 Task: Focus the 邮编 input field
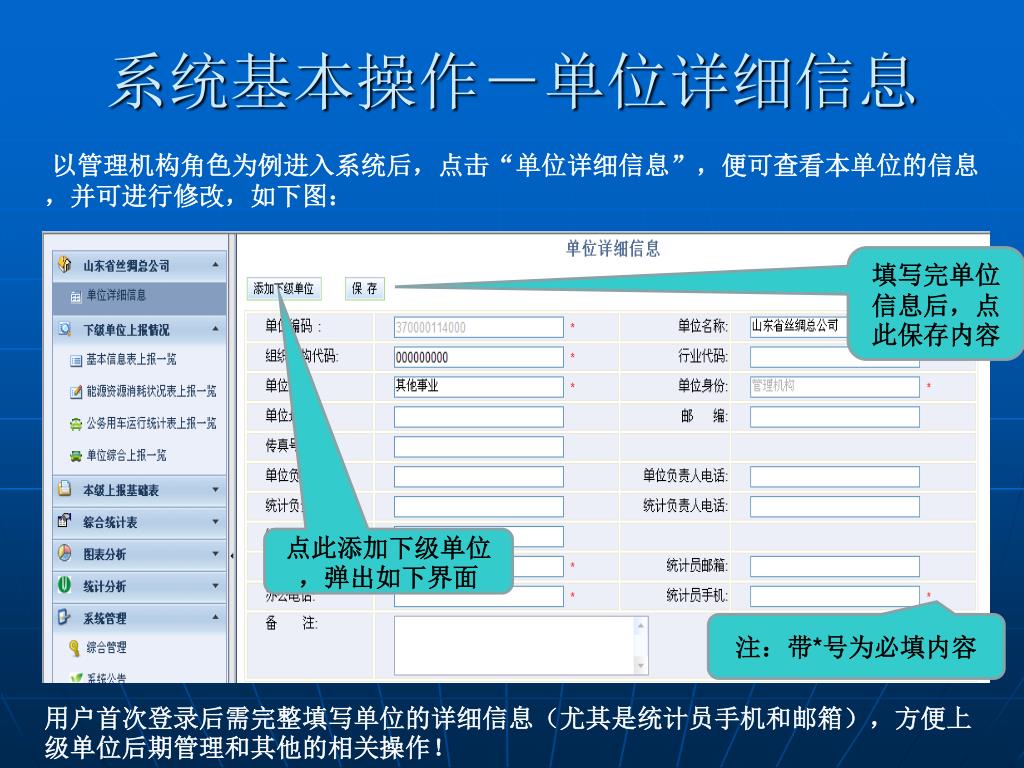835,417
